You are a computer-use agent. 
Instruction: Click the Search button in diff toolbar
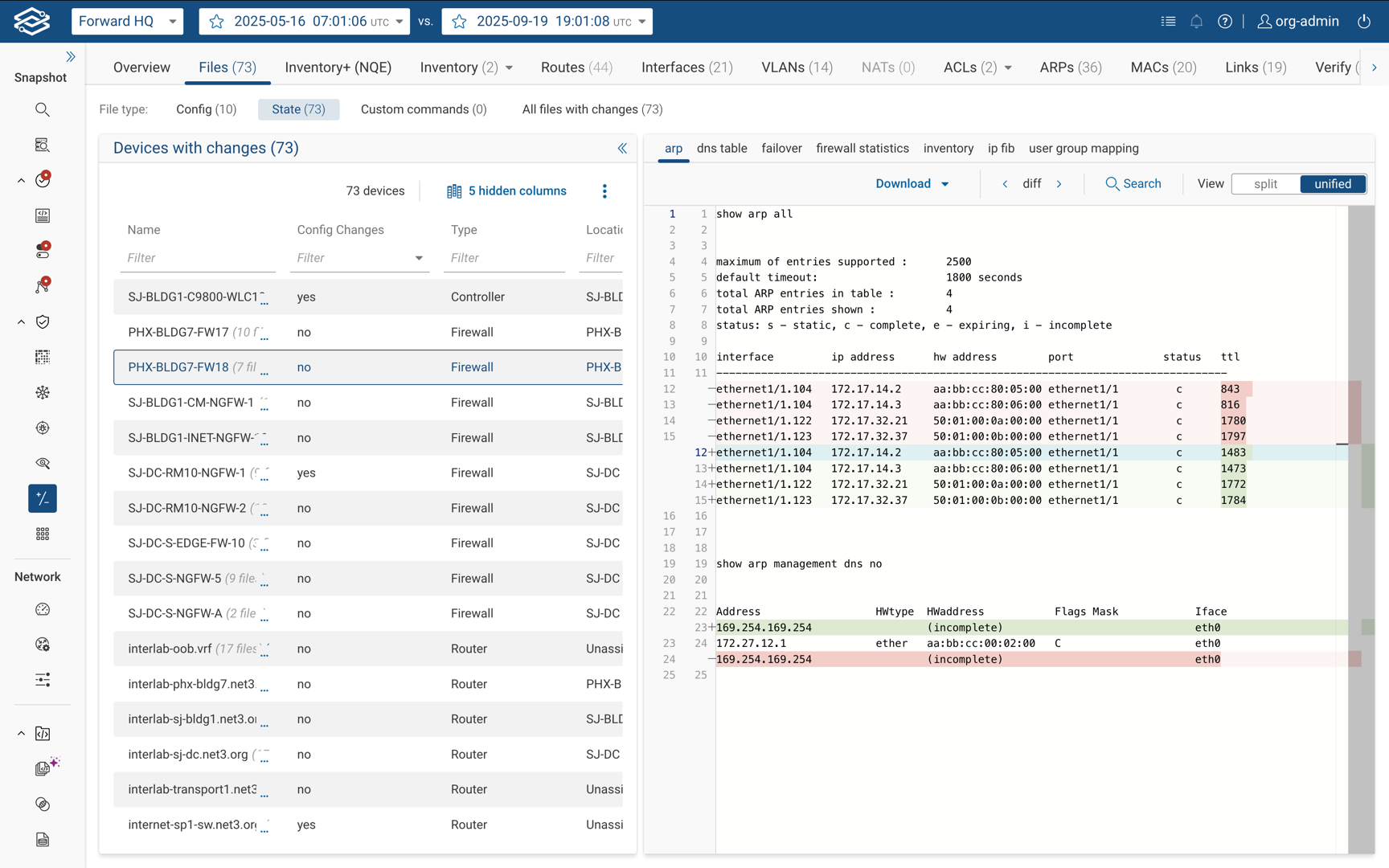click(x=1133, y=184)
